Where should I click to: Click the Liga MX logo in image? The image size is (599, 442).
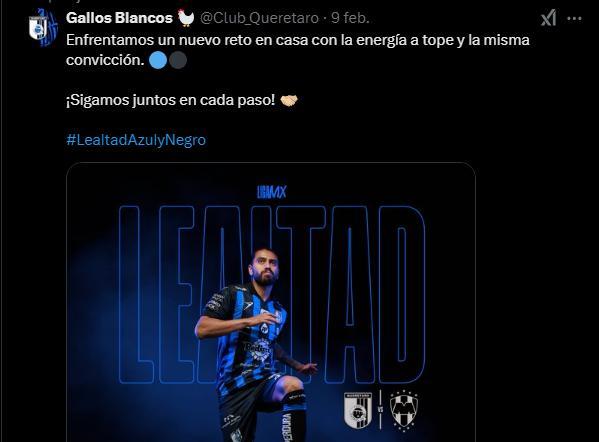pos(272,192)
